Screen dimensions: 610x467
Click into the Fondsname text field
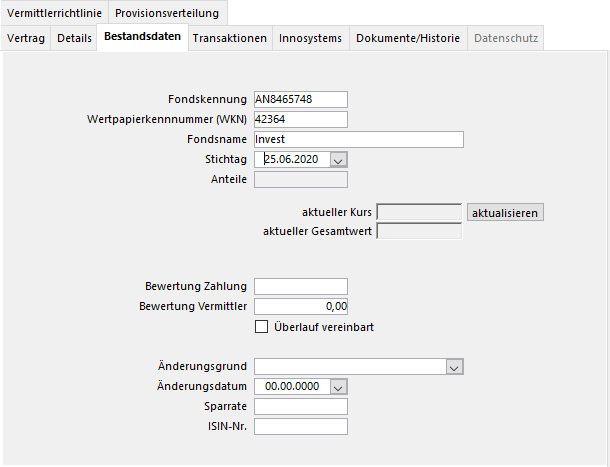[x=358, y=139]
